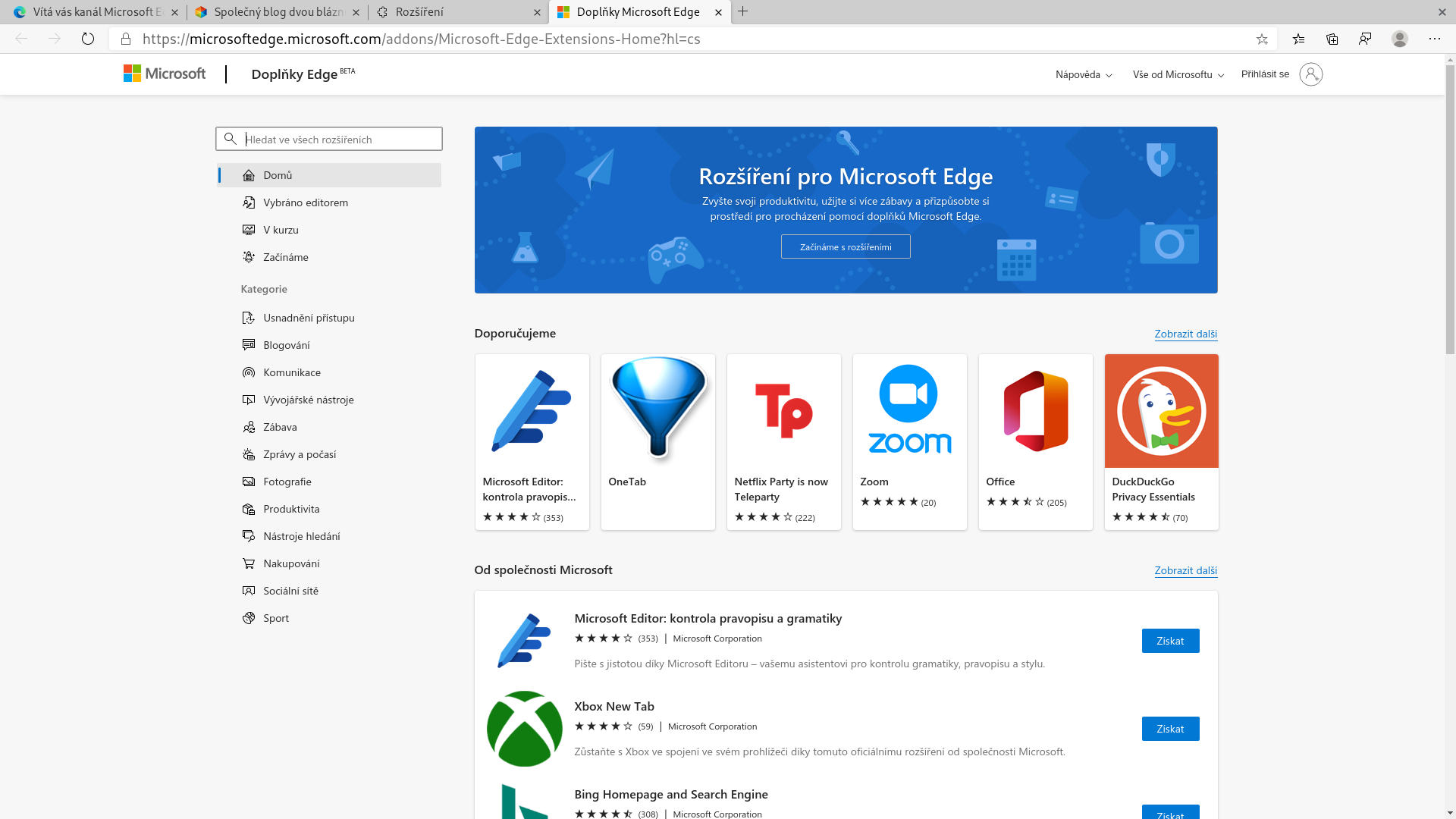
Task: Open the Zoom extension card
Action: point(910,442)
